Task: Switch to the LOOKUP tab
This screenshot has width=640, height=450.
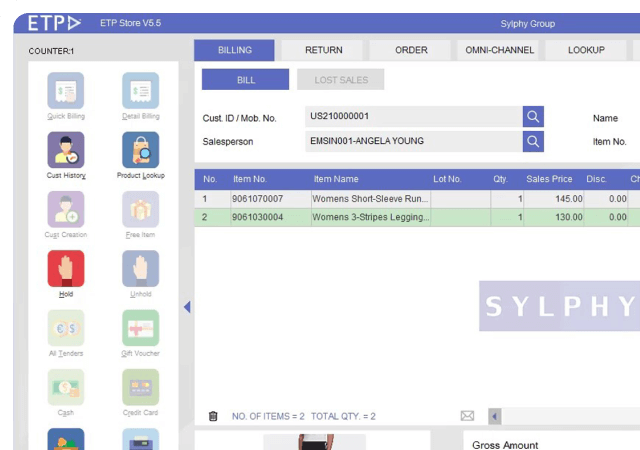Action: (586, 50)
